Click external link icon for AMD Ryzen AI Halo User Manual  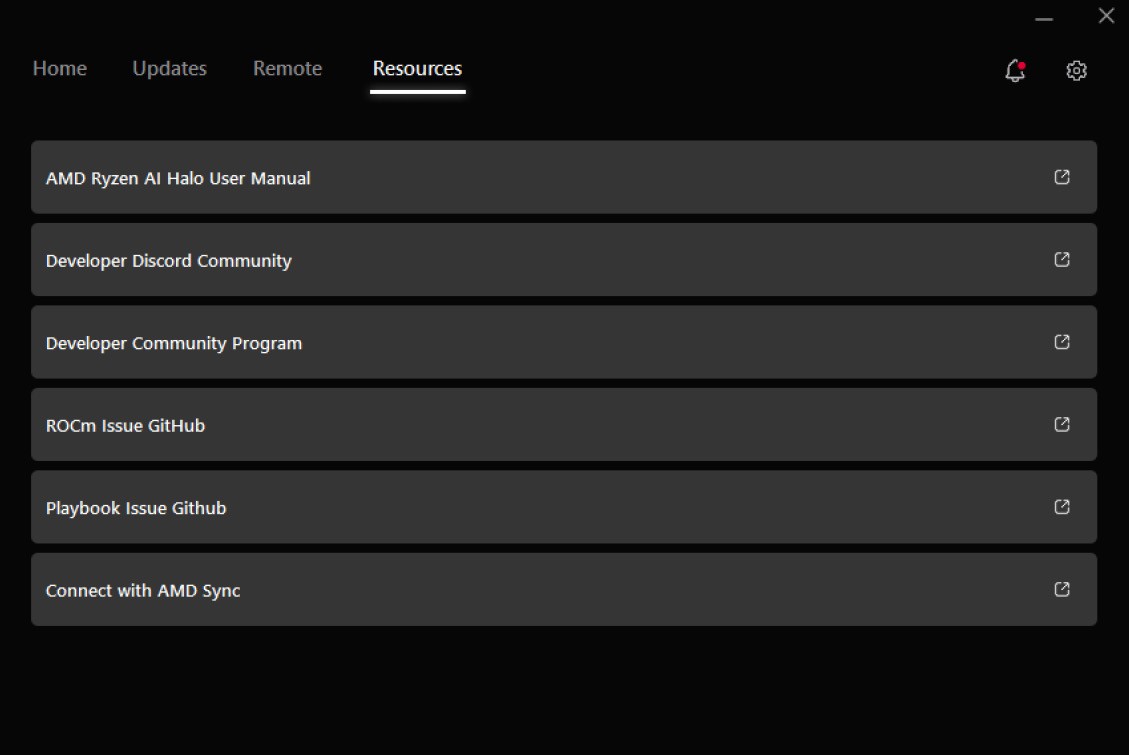tap(1062, 177)
